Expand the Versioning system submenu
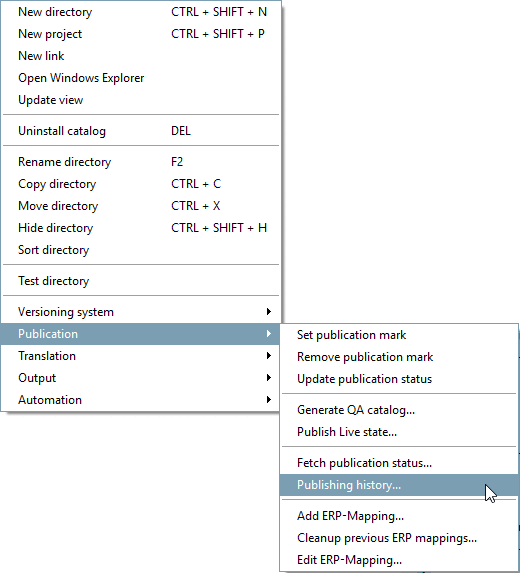The height and width of the screenshot is (573, 520). pos(141,312)
